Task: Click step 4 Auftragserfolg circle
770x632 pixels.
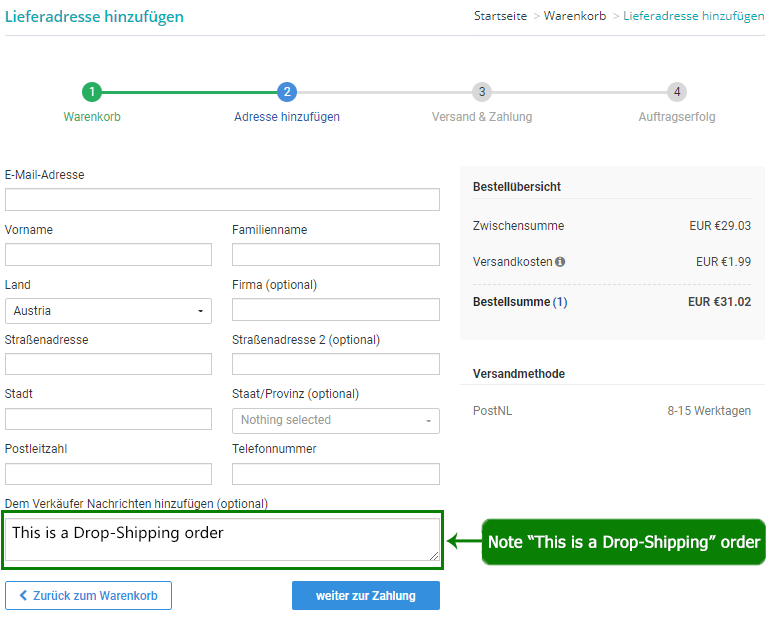Action: click(x=677, y=92)
